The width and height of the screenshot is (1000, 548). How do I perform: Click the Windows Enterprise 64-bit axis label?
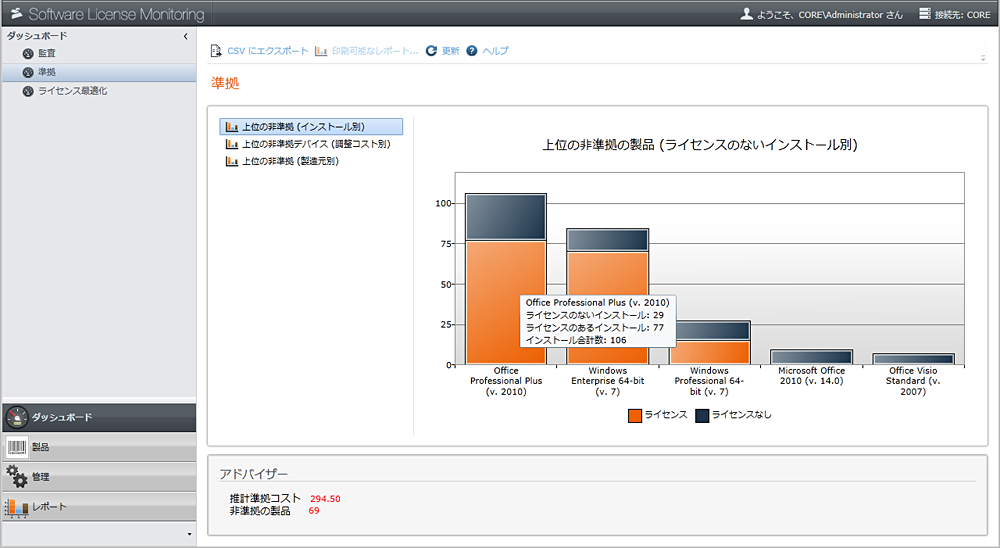pyautogui.click(x=608, y=381)
